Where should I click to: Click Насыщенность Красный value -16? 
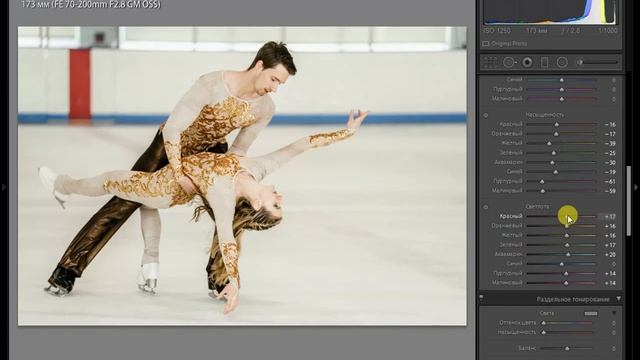[x=610, y=124]
